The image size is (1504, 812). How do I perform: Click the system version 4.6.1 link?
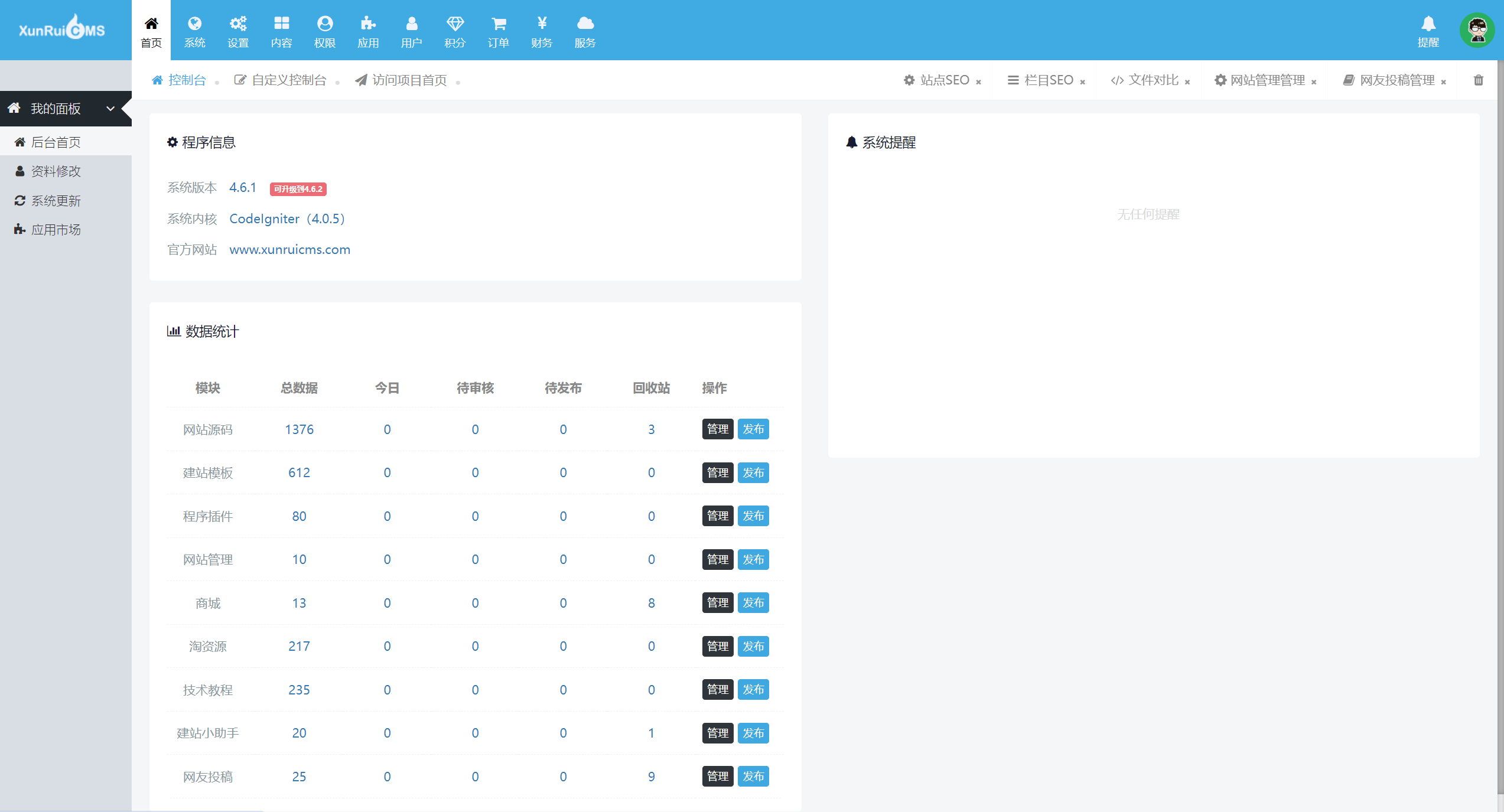243,188
